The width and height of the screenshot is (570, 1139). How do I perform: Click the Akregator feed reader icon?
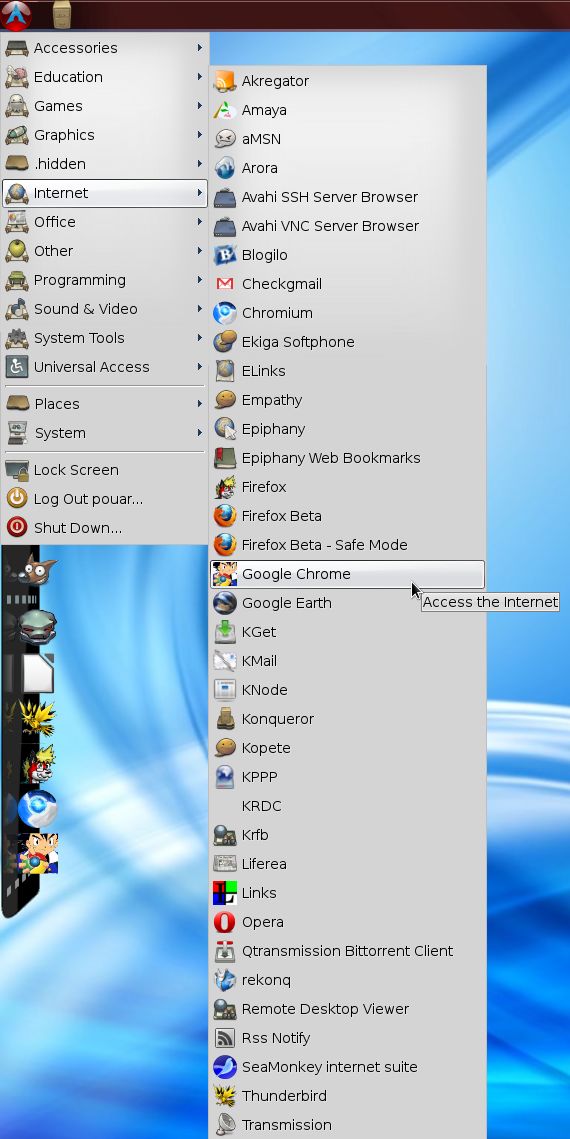(225, 81)
